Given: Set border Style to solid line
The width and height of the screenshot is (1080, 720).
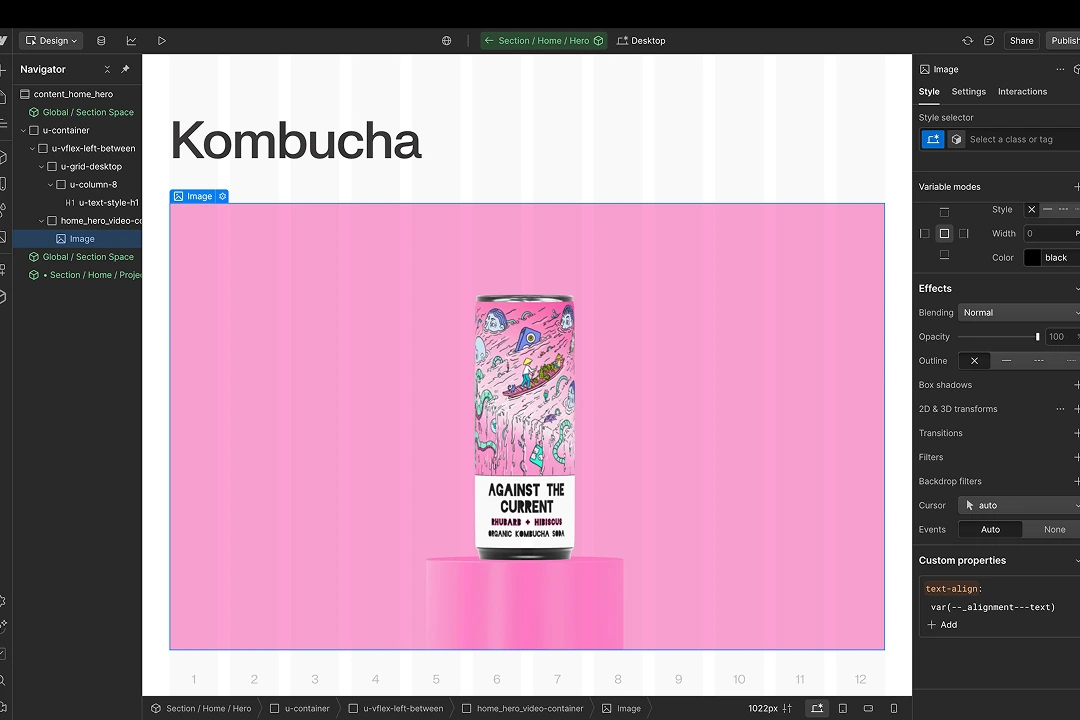Looking at the screenshot, I should point(1048,209).
